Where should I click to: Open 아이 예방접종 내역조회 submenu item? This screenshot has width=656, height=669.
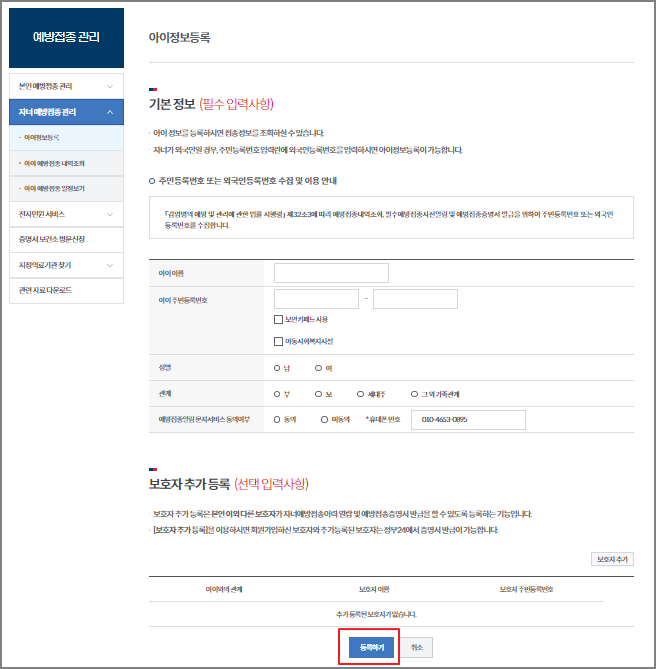66,163
